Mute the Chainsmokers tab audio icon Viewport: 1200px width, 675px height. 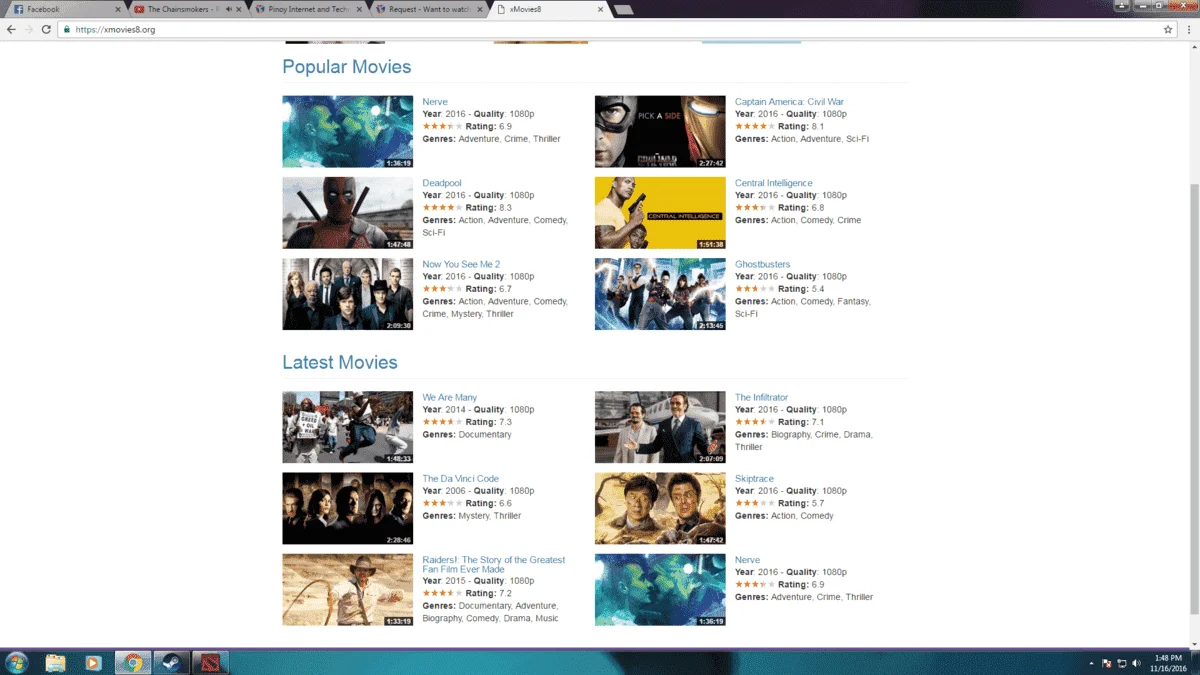click(x=229, y=9)
